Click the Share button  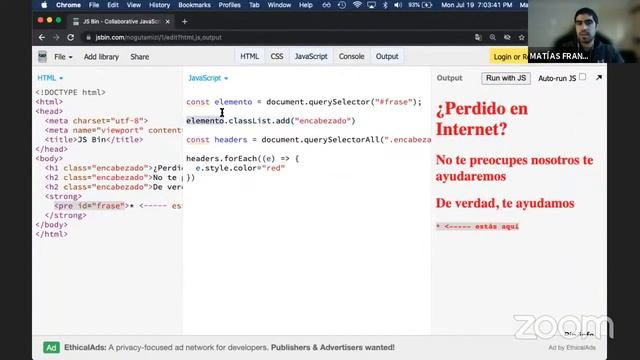(140, 57)
